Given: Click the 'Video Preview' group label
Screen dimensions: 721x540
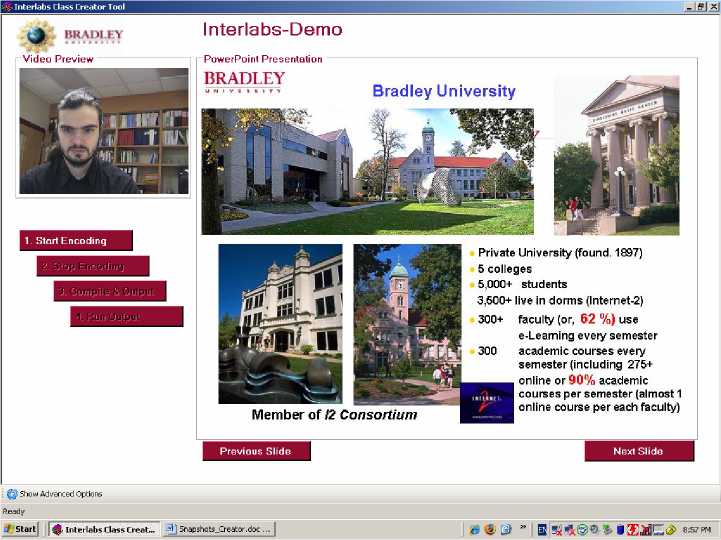Looking at the screenshot, I should pos(58,59).
